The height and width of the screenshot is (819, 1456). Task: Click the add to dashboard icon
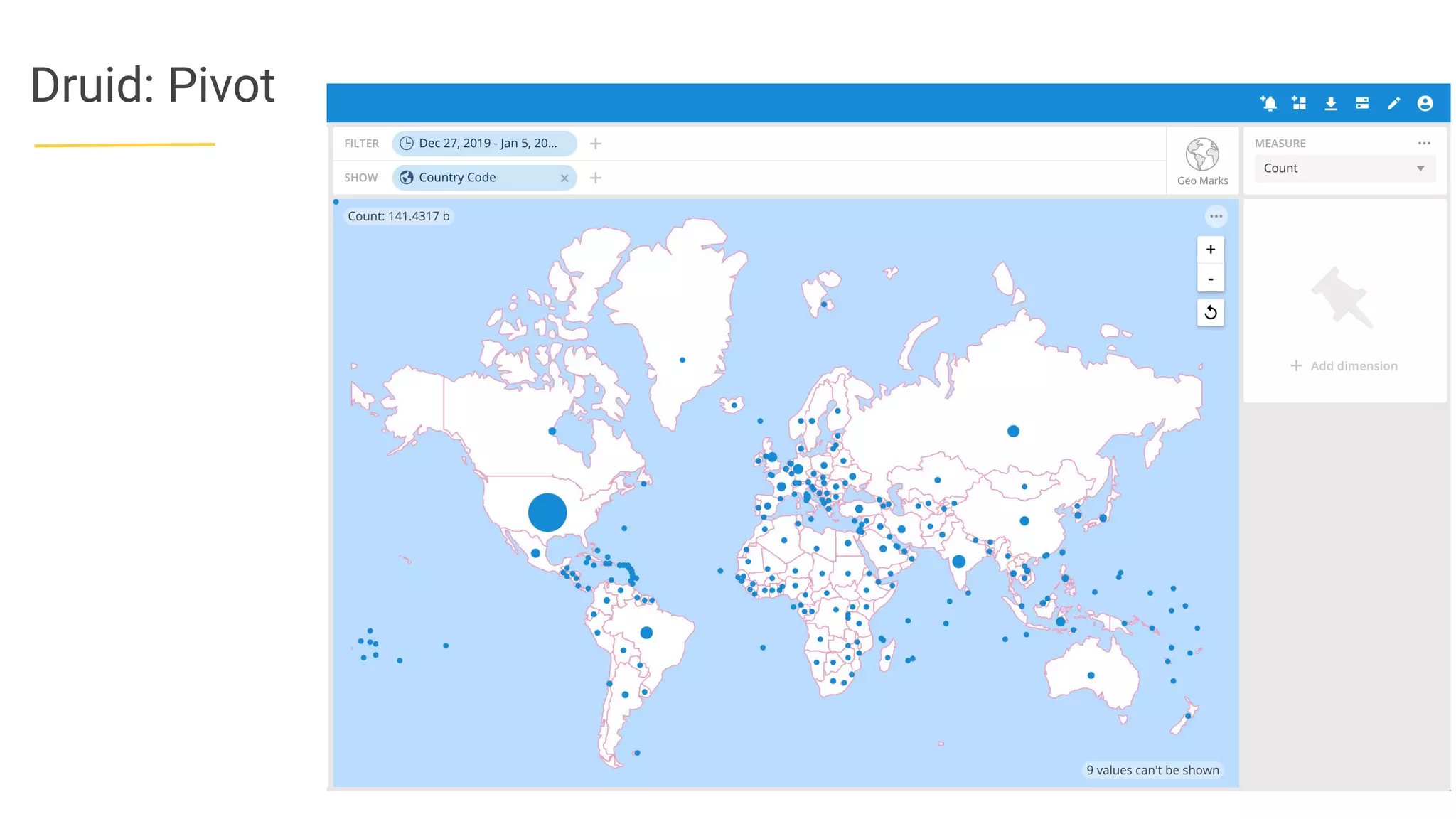tap(1300, 104)
